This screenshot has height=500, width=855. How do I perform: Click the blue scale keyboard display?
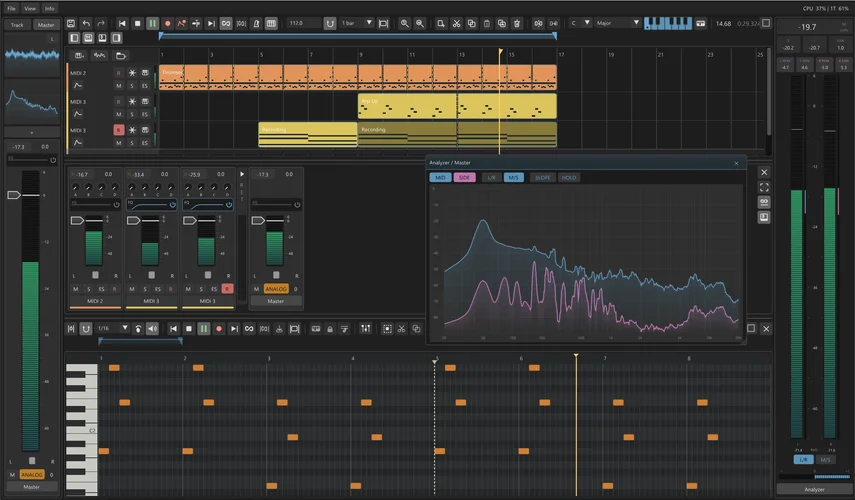pyautogui.click(x=668, y=23)
